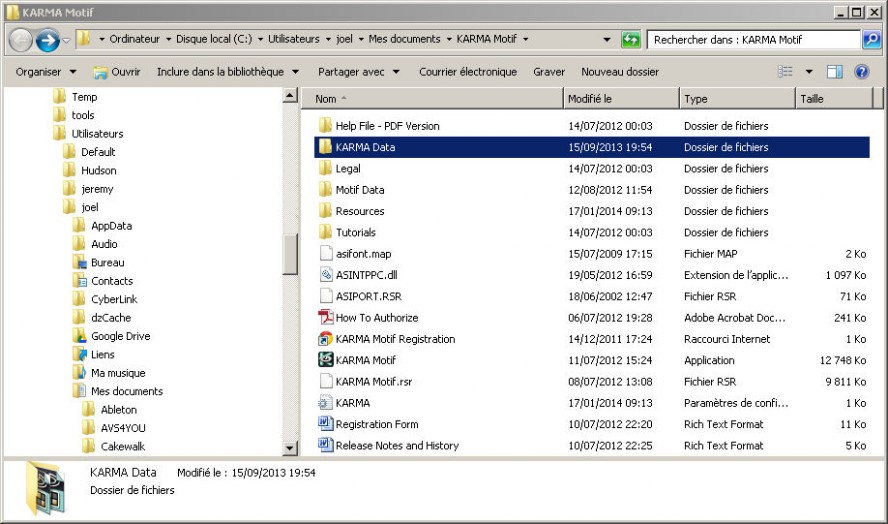This screenshot has width=888, height=524.
Task: Select Google Drive in the folder tree
Action: click(x=120, y=336)
